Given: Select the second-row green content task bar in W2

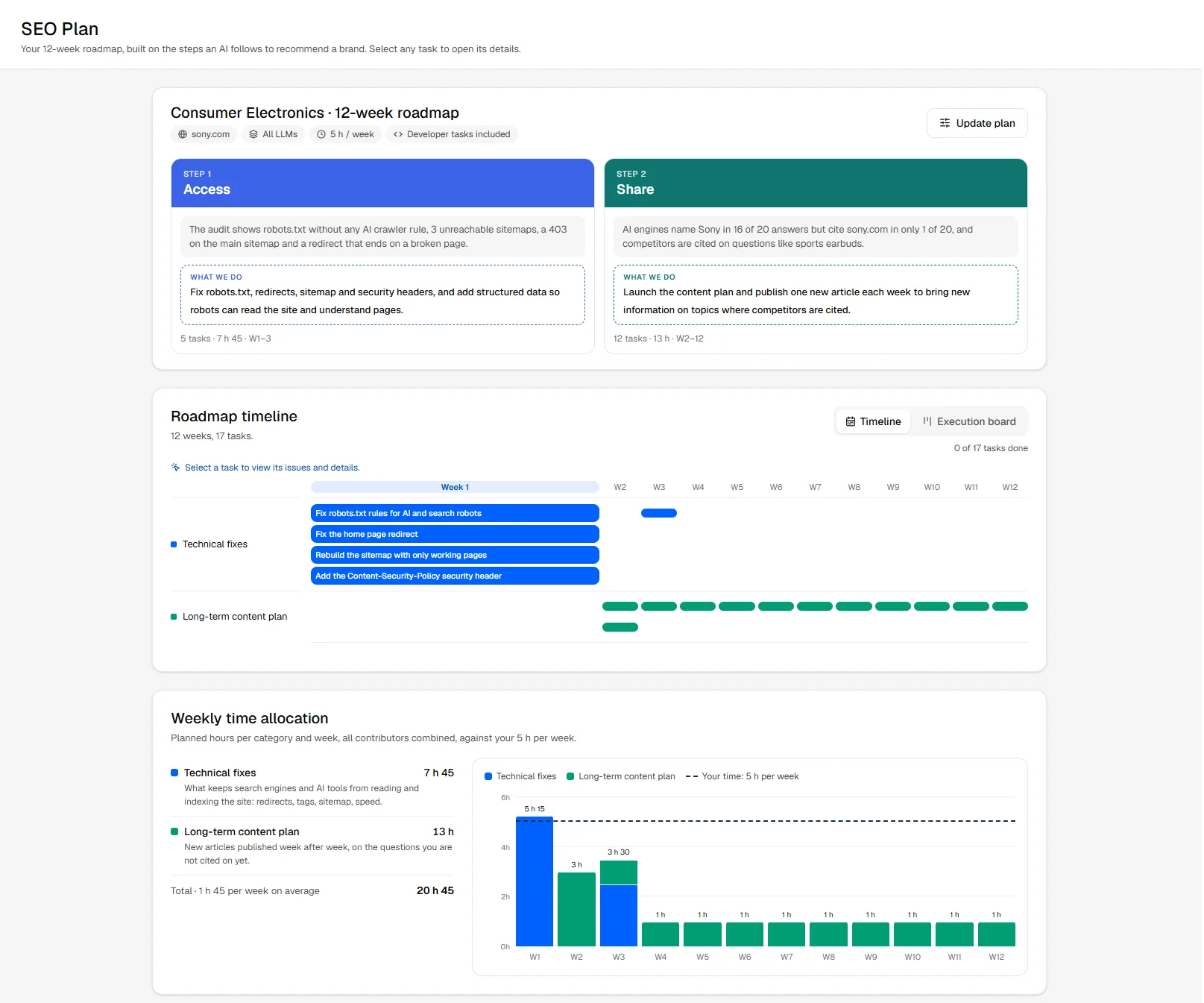Looking at the screenshot, I should [x=620, y=627].
